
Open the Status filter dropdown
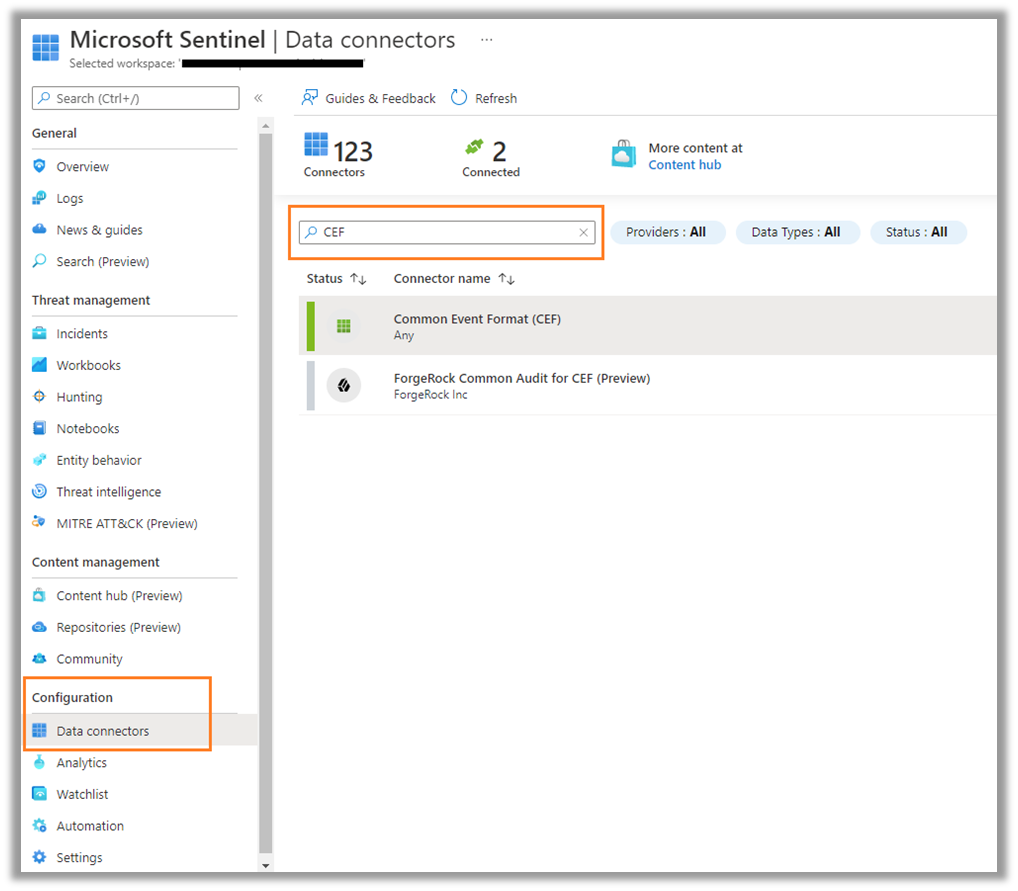[917, 232]
